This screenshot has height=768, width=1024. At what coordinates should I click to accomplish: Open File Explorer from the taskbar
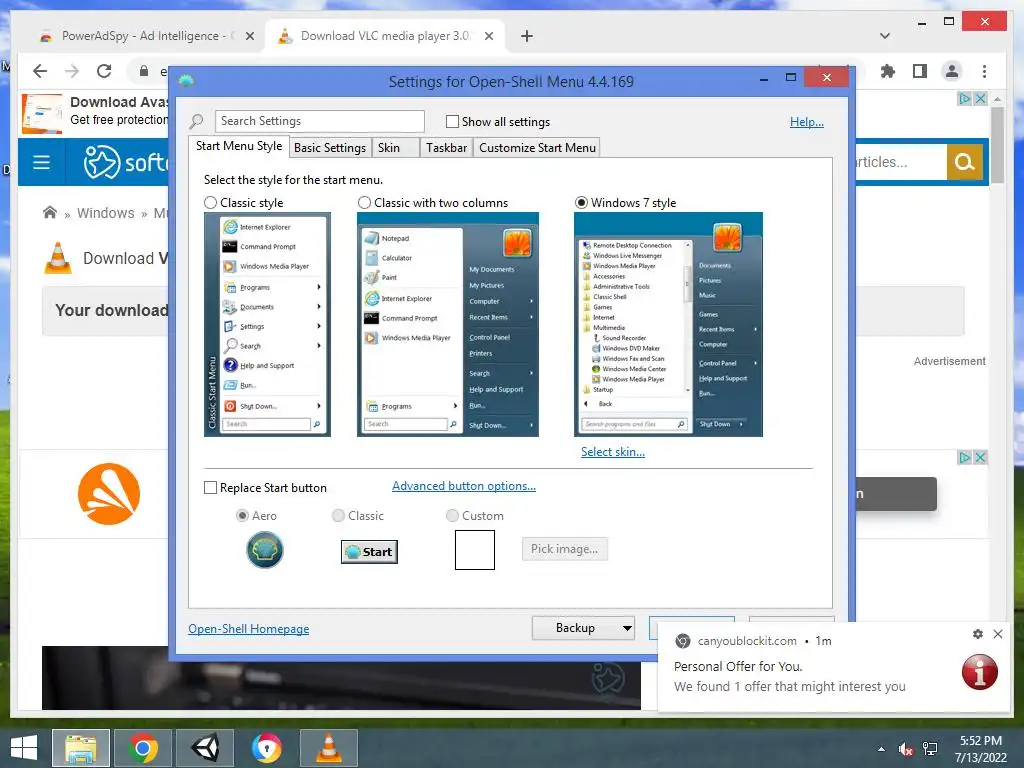(x=80, y=748)
